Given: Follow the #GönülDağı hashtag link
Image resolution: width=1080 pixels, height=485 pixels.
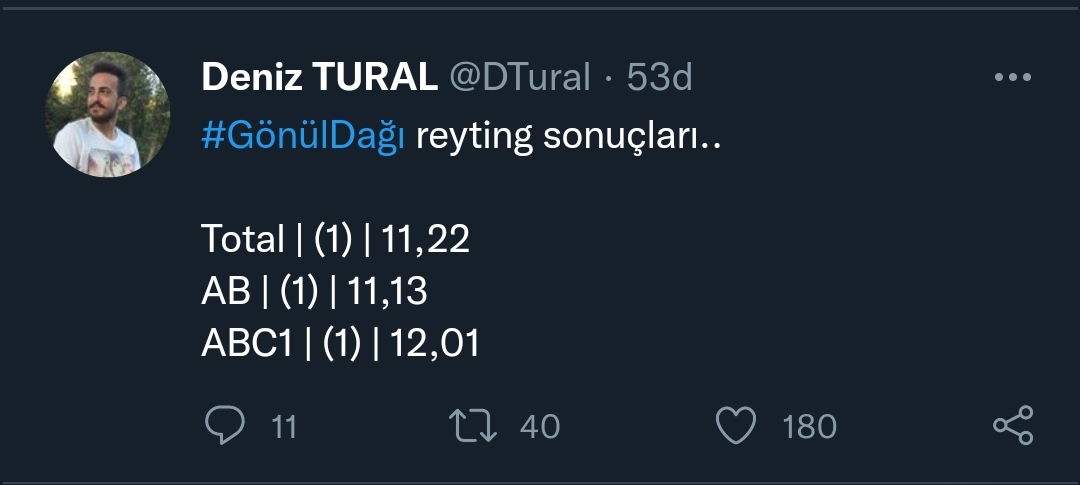Looking at the screenshot, I should pos(303,137).
